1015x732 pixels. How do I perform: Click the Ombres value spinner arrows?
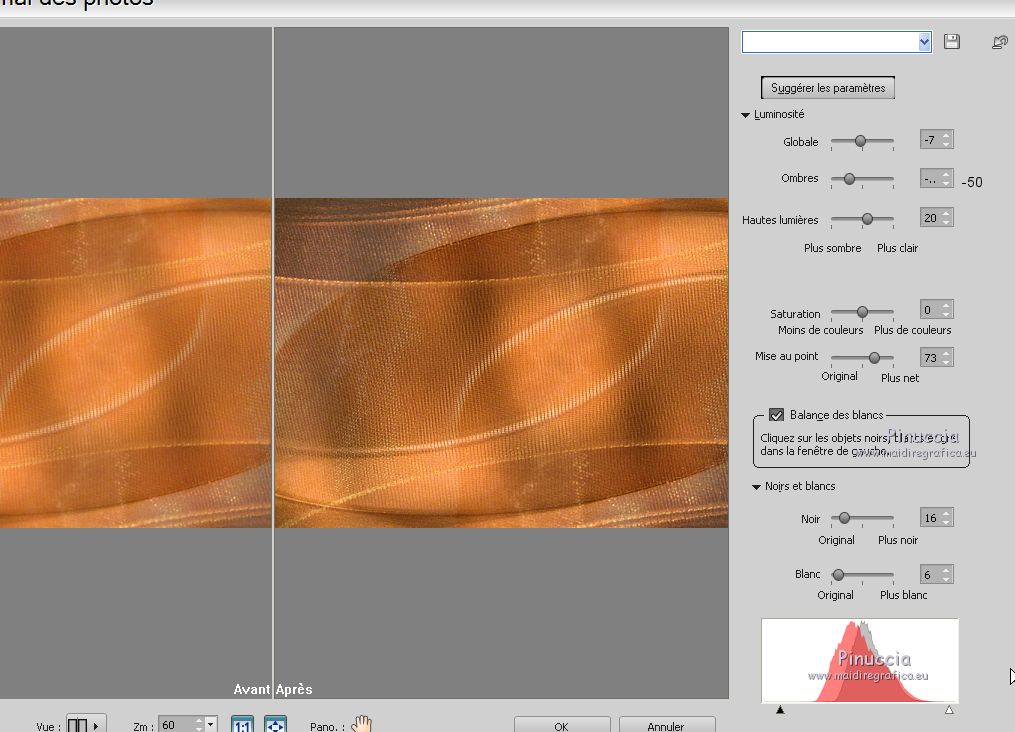947,179
